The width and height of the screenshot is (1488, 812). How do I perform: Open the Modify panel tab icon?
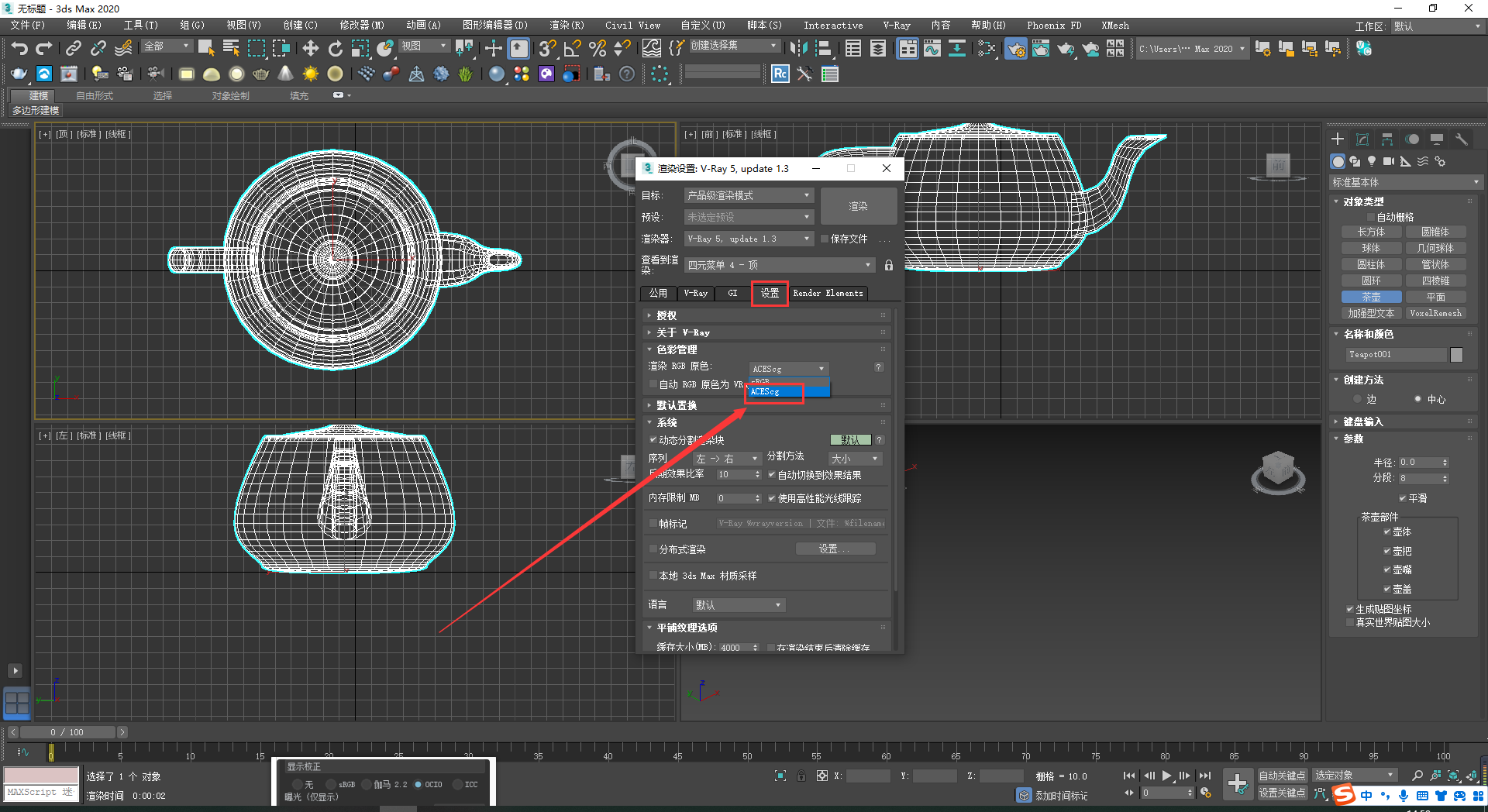pyautogui.click(x=1362, y=139)
